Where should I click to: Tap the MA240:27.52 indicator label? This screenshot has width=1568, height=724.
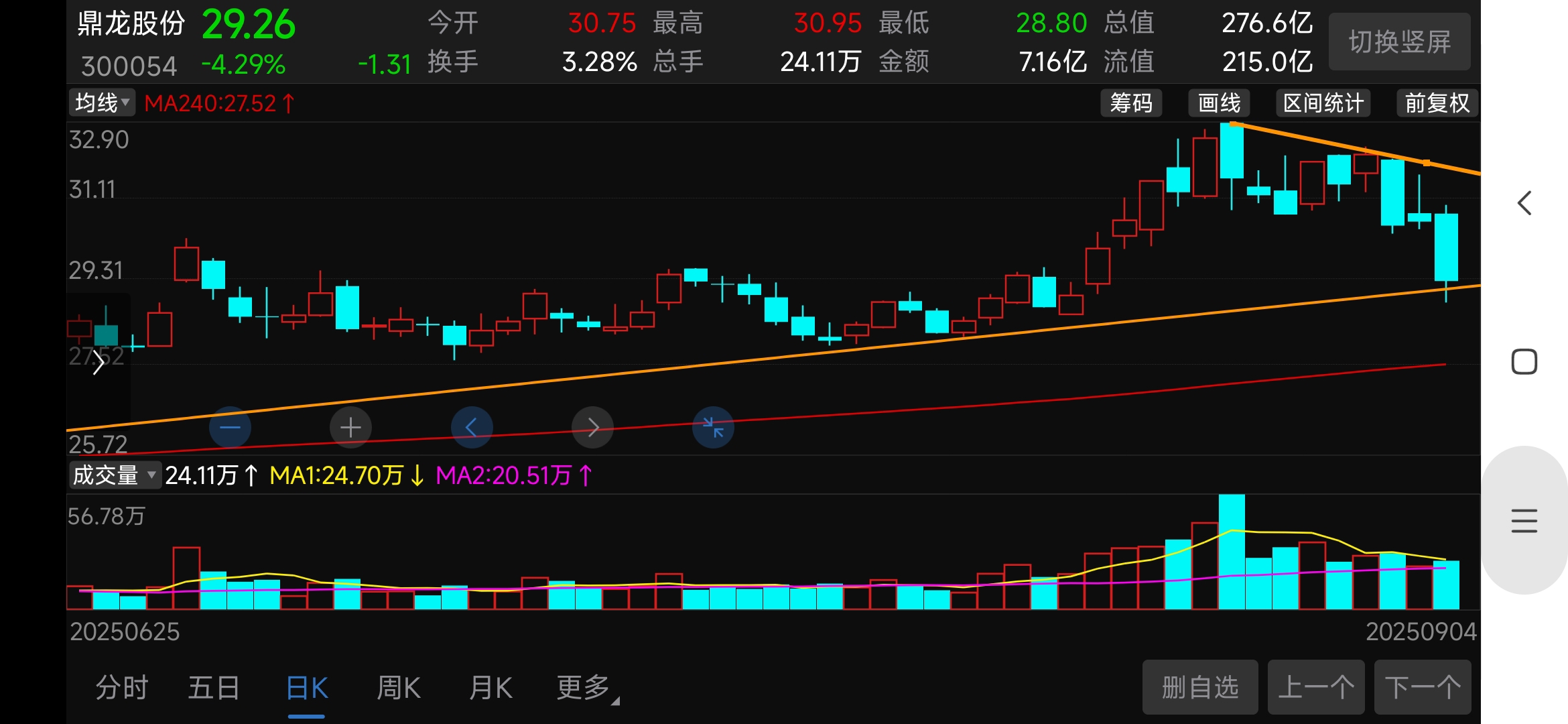(219, 103)
